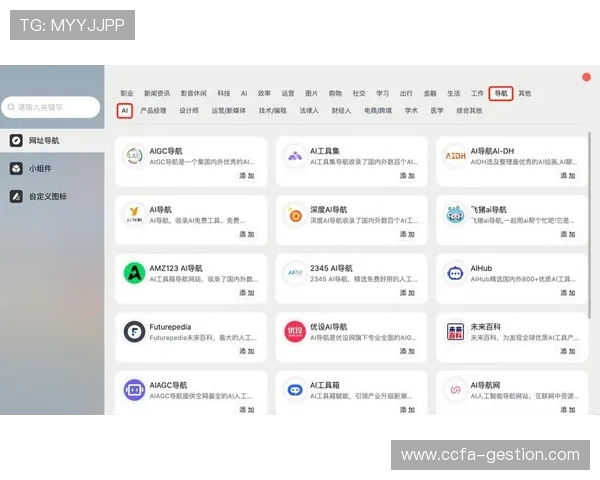Click the 2345 AI导航 logo icon
Screen dimensions: 600x480
tap(295, 273)
